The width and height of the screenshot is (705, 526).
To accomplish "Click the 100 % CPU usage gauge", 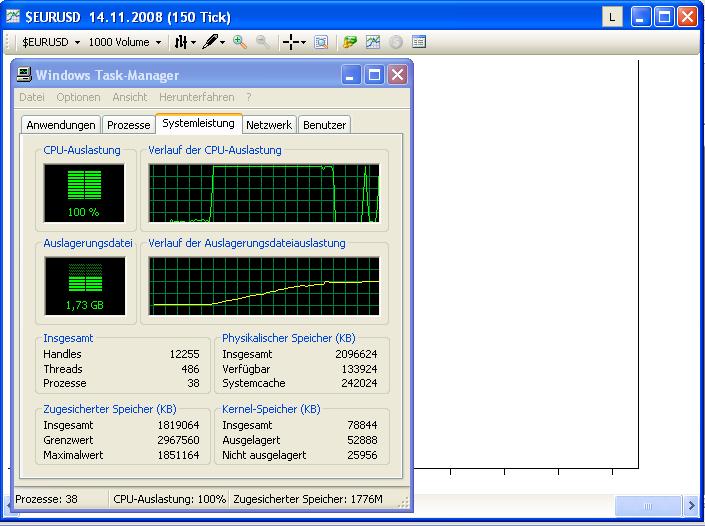I will tap(84, 193).
